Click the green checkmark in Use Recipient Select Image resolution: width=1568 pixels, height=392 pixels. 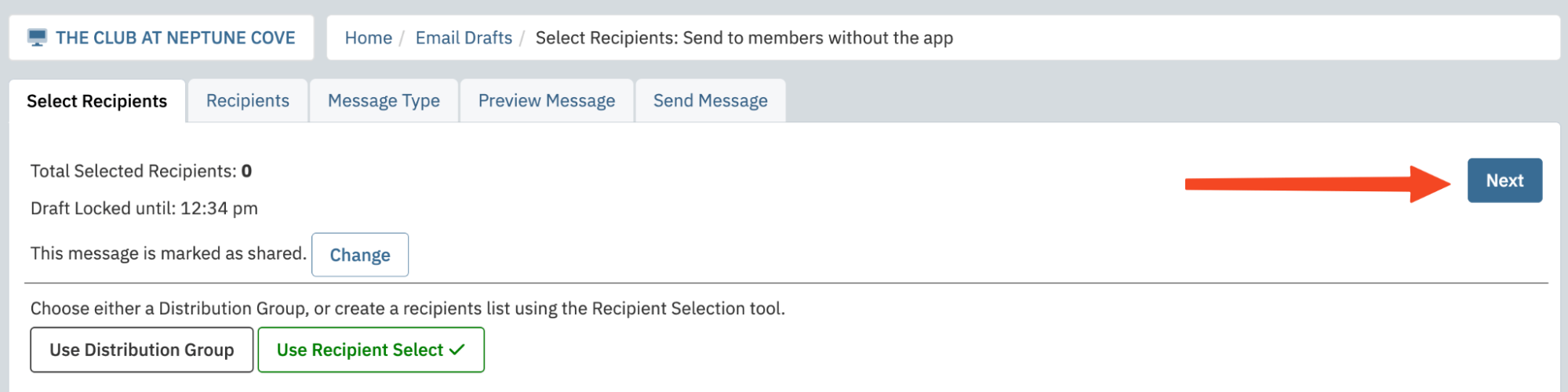(457, 350)
